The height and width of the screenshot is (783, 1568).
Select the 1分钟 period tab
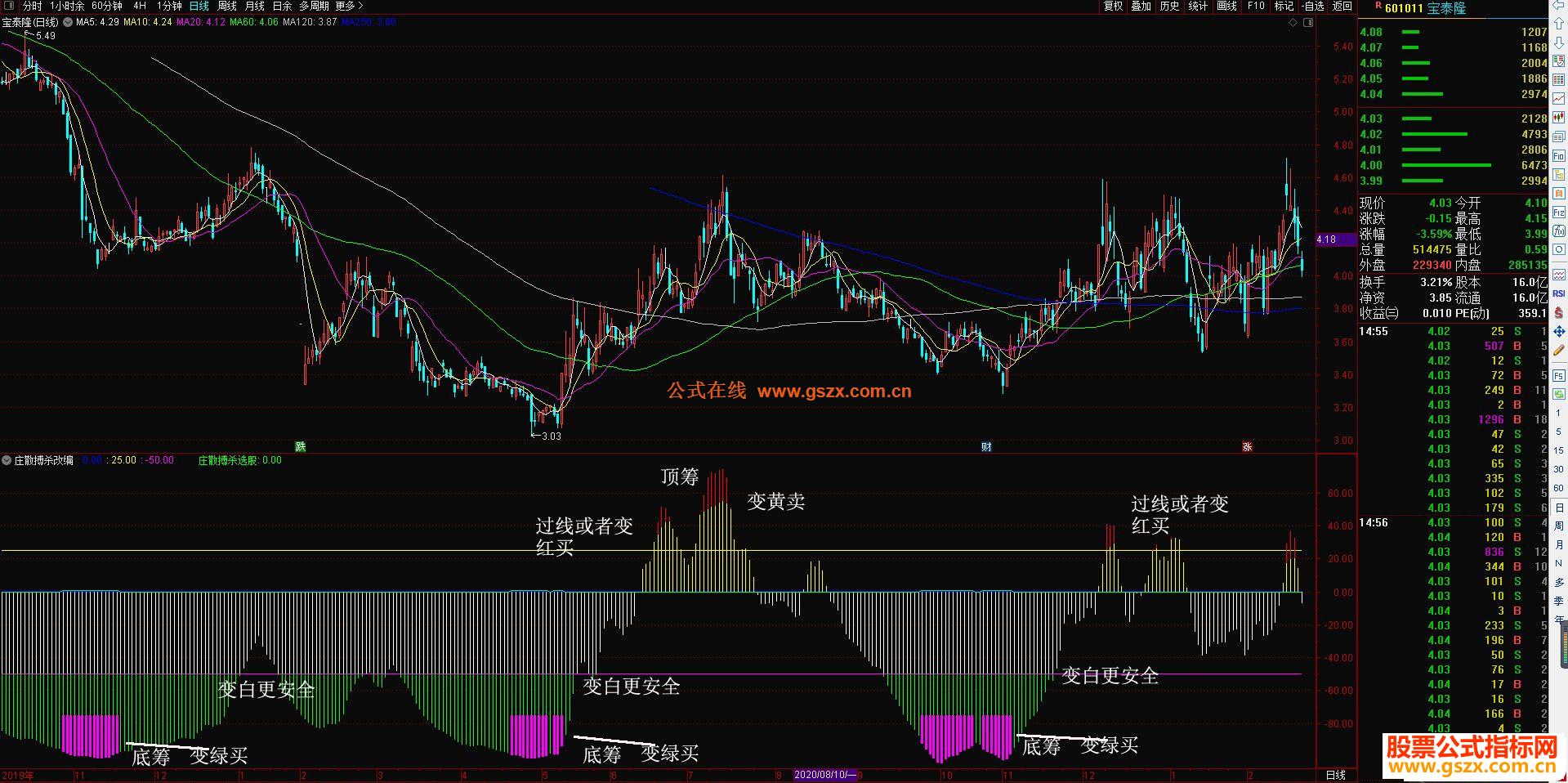point(168,6)
